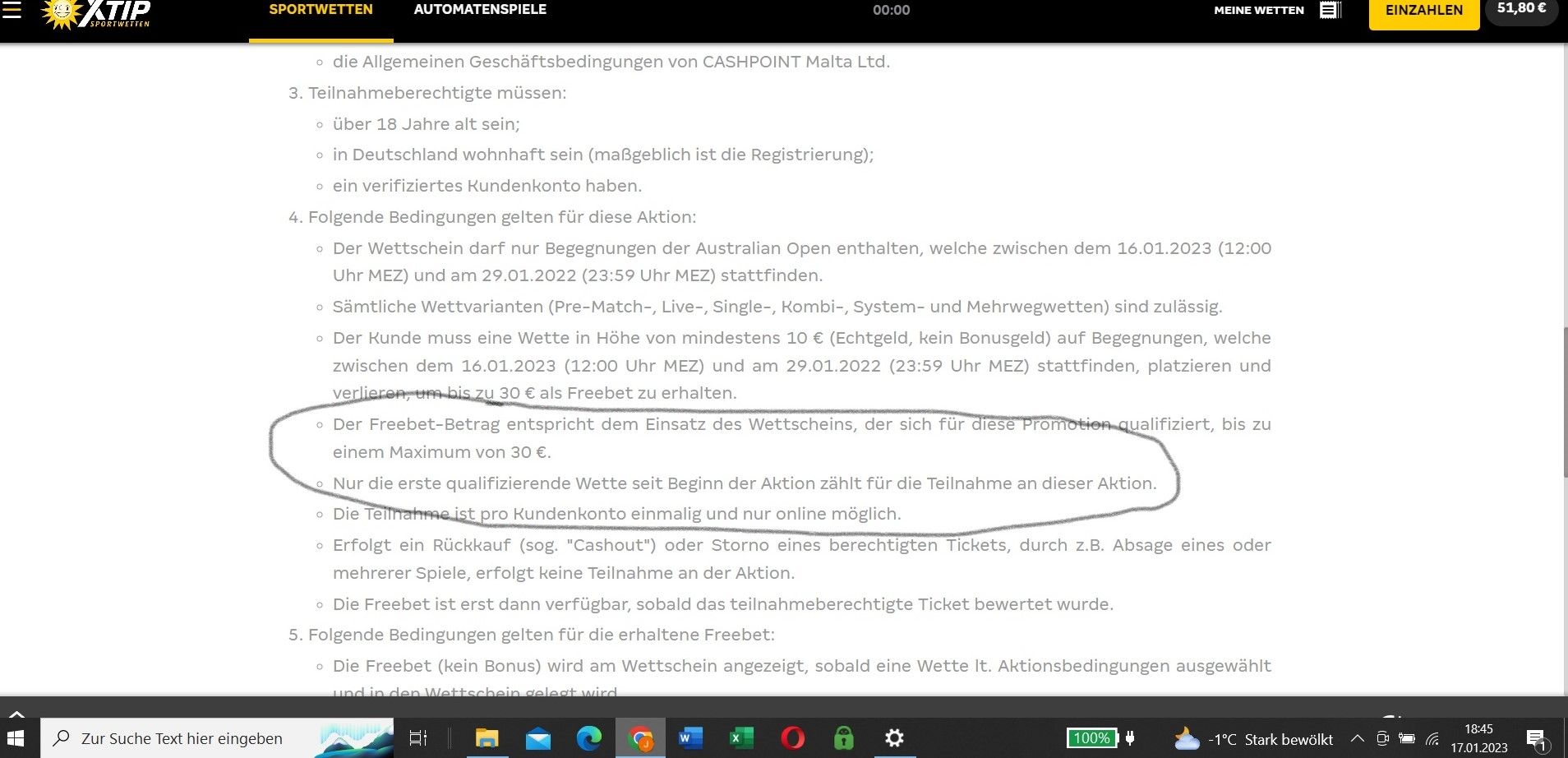Switch to the Sportwetten tab
Viewport: 1568px width, 758px height.
(321, 10)
